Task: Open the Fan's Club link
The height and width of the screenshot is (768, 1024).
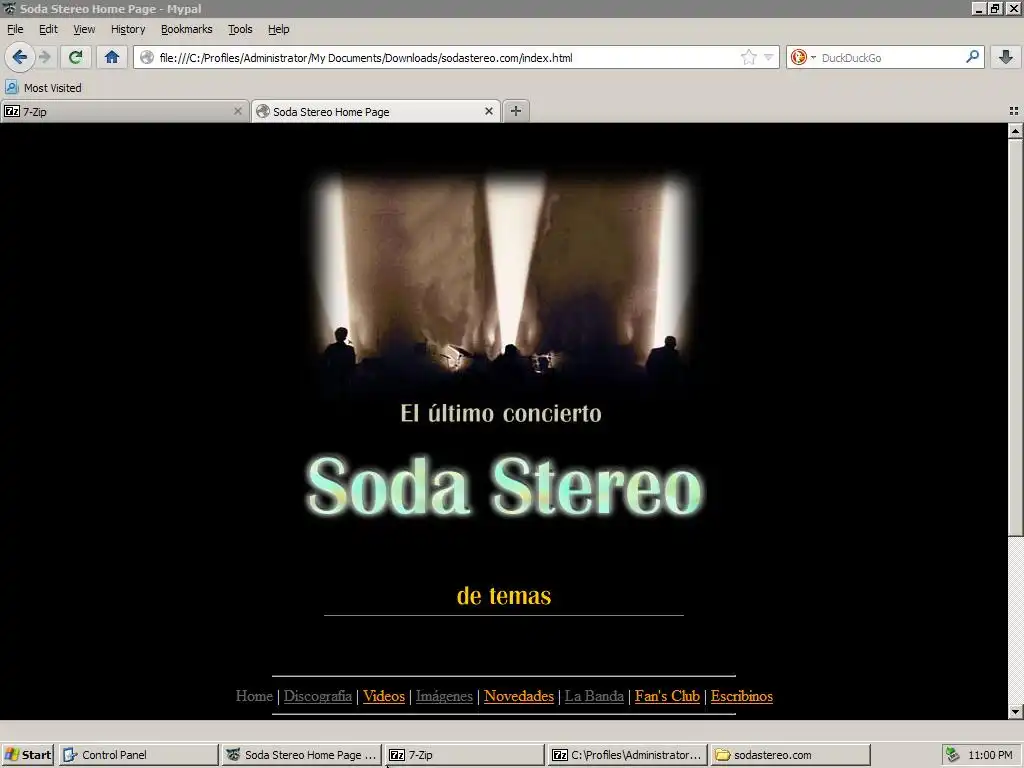Action: (x=667, y=696)
